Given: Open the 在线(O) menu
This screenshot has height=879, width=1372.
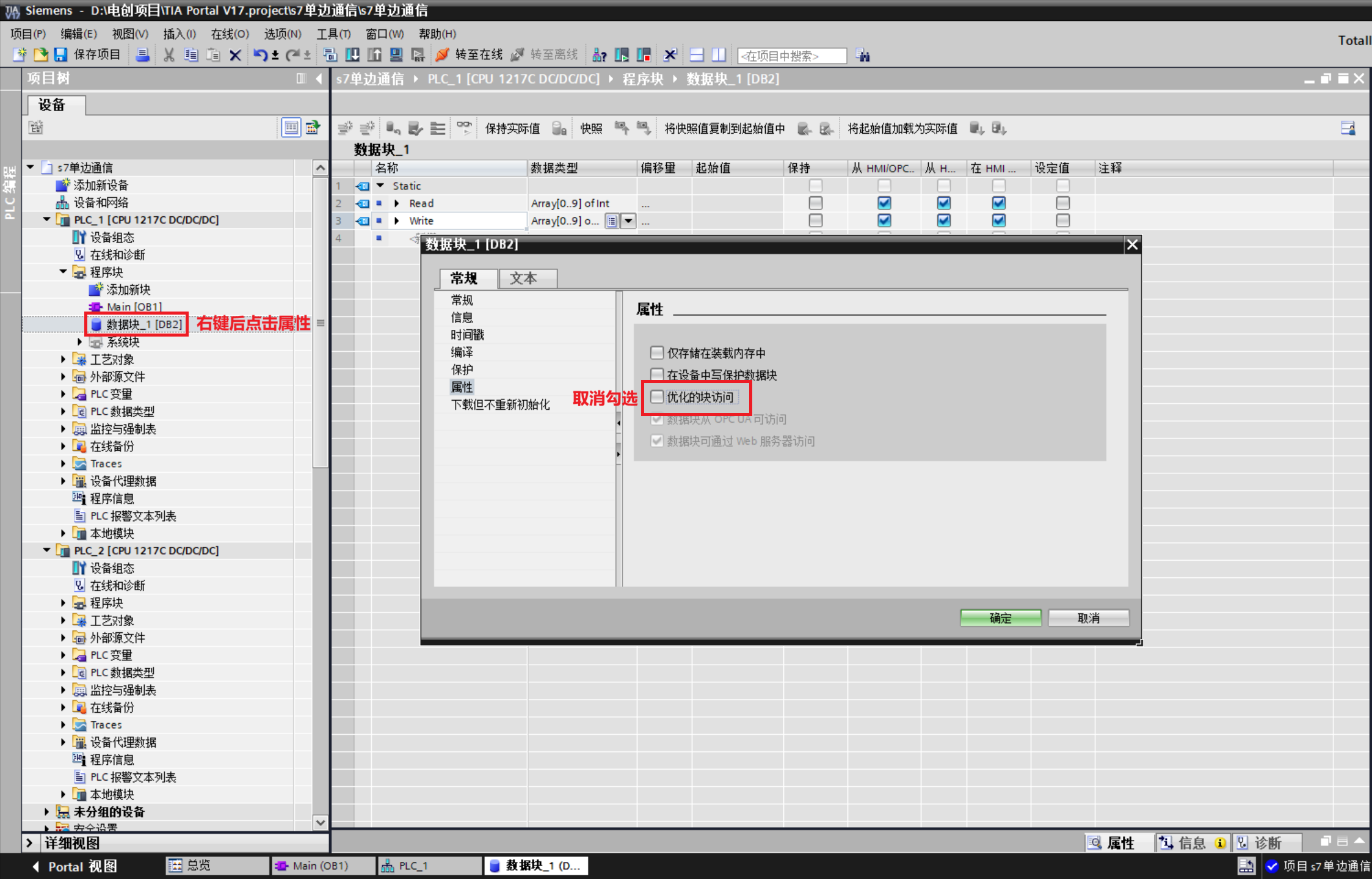Looking at the screenshot, I should pos(230,34).
